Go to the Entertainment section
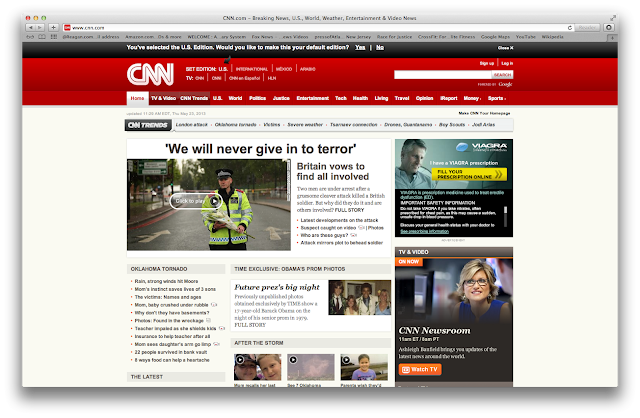The height and width of the screenshot is (418, 640). (x=312, y=98)
